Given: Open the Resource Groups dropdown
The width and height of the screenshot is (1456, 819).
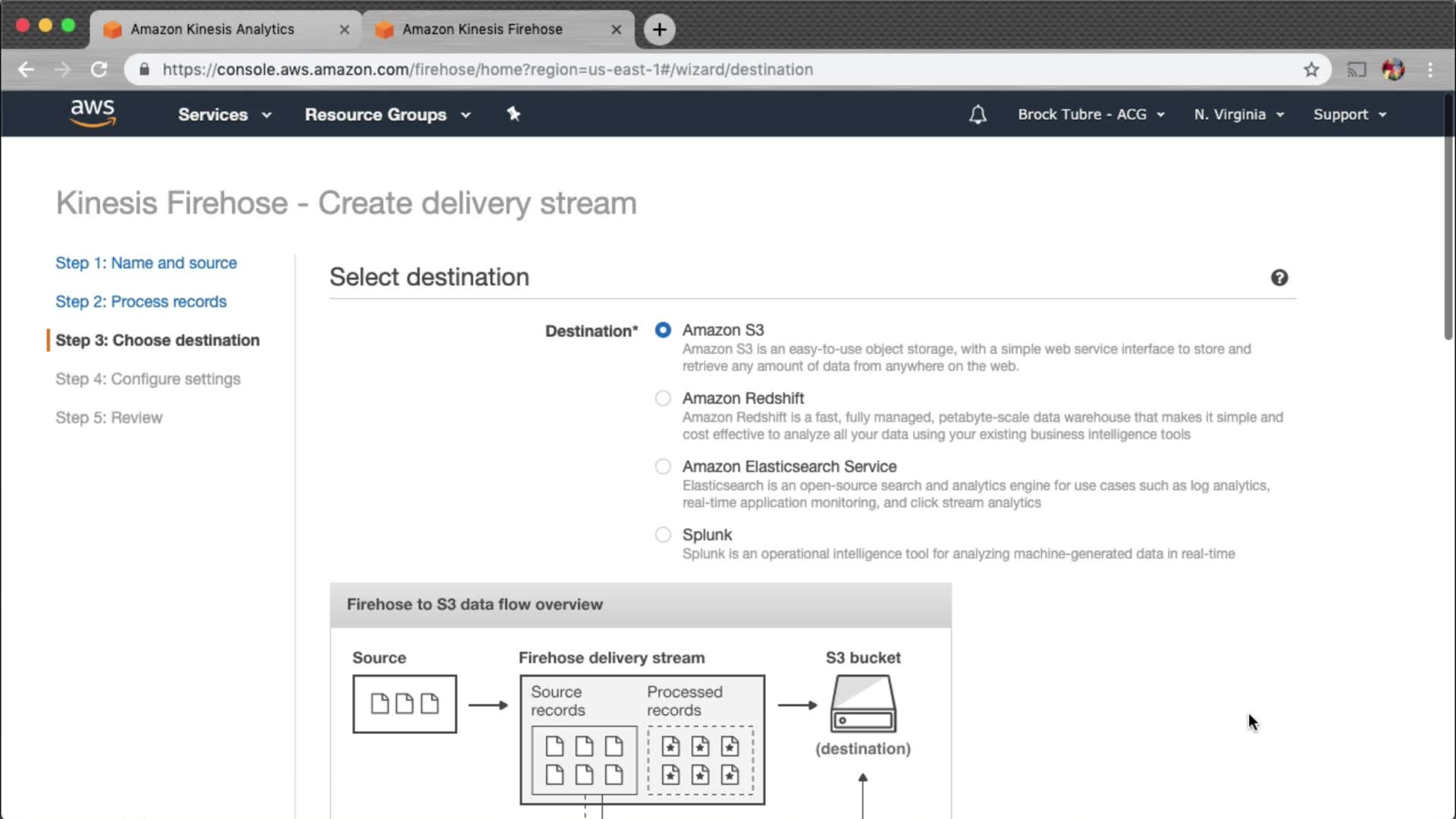Looking at the screenshot, I should pos(388,115).
